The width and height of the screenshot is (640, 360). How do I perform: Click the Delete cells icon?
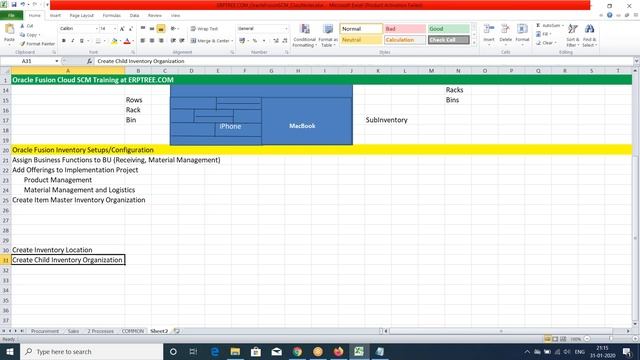point(505,29)
